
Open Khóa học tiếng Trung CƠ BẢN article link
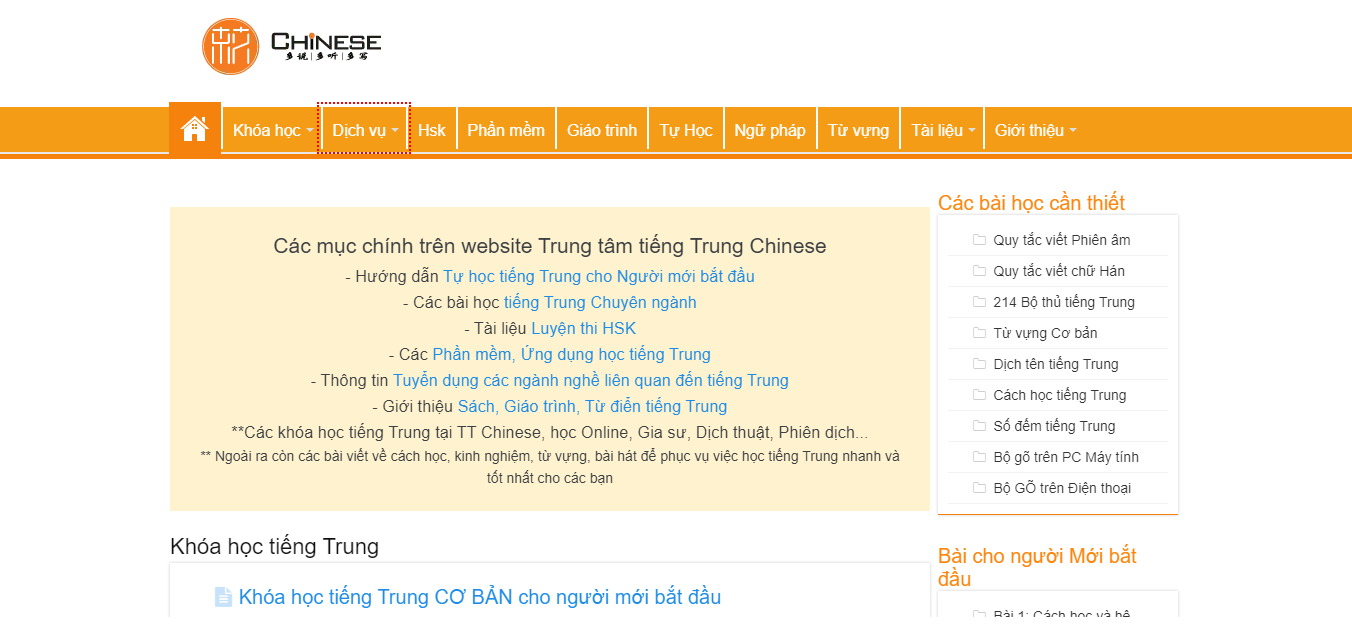(x=480, y=597)
